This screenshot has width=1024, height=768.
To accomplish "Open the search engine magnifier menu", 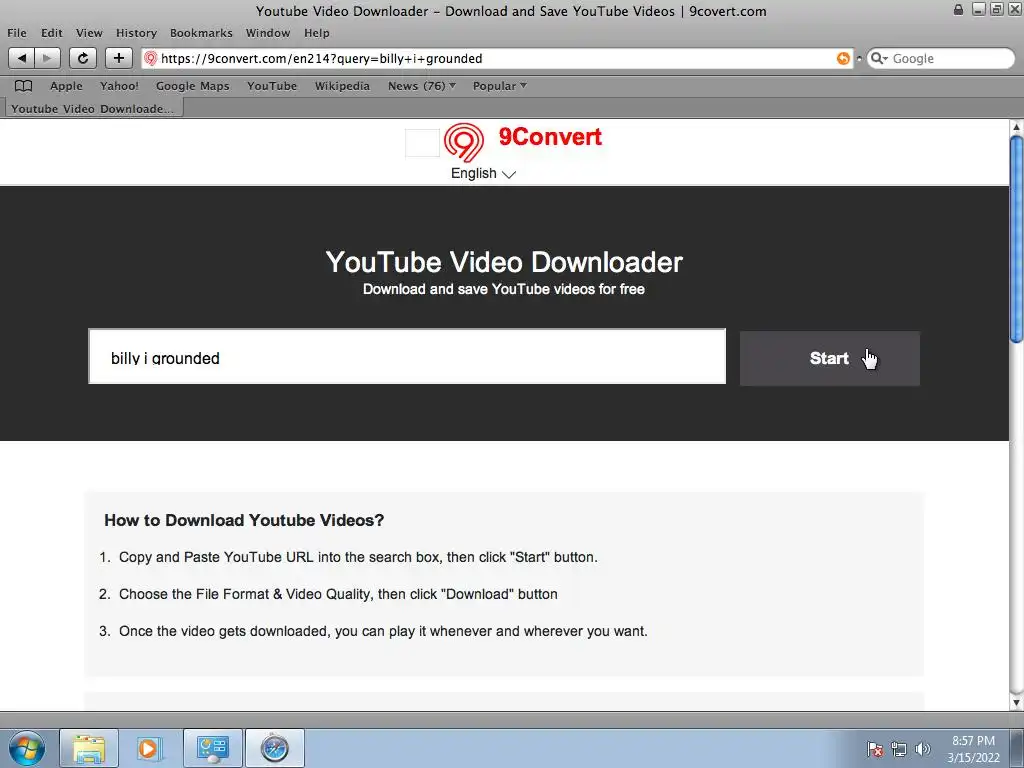I will [879, 58].
